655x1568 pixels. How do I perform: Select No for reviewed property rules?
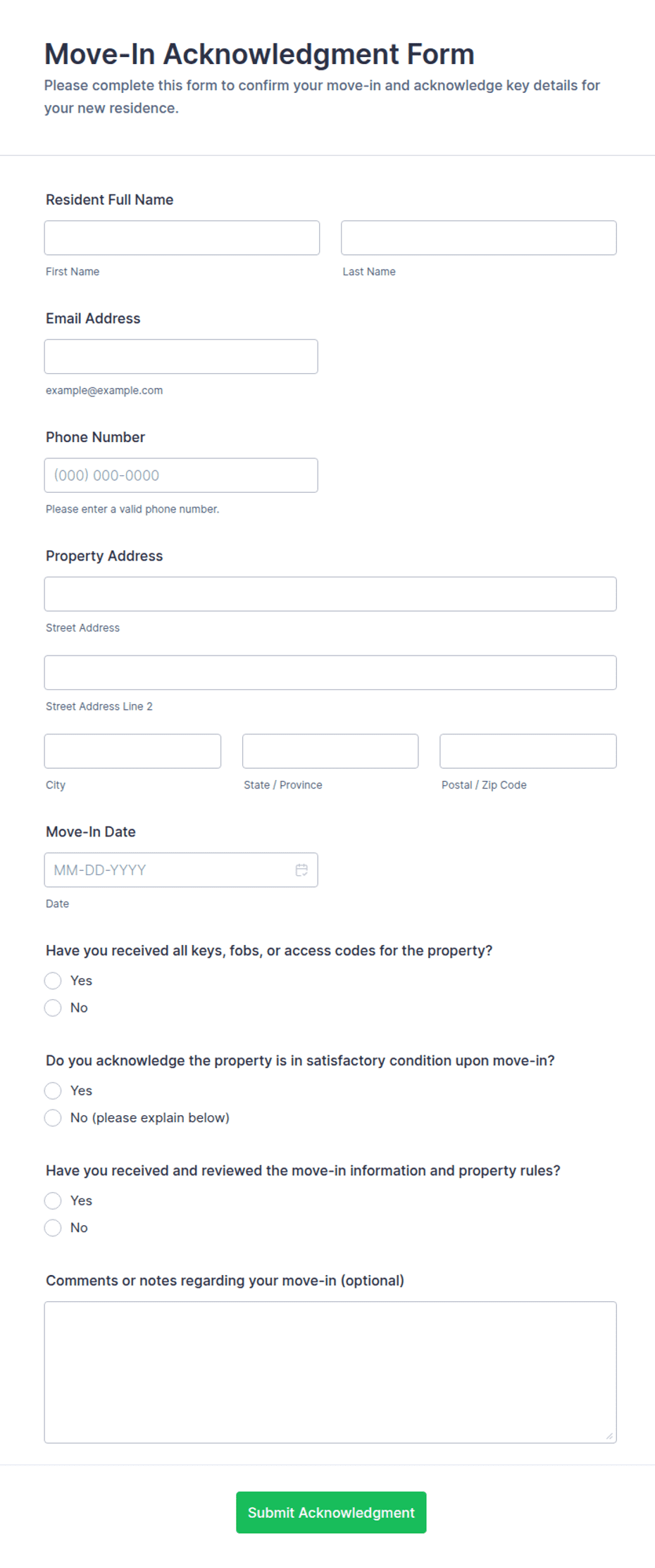[53, 1227]
